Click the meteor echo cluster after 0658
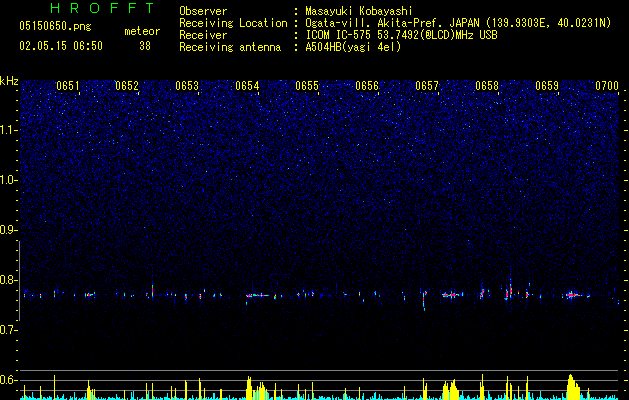 coord(509,292)
